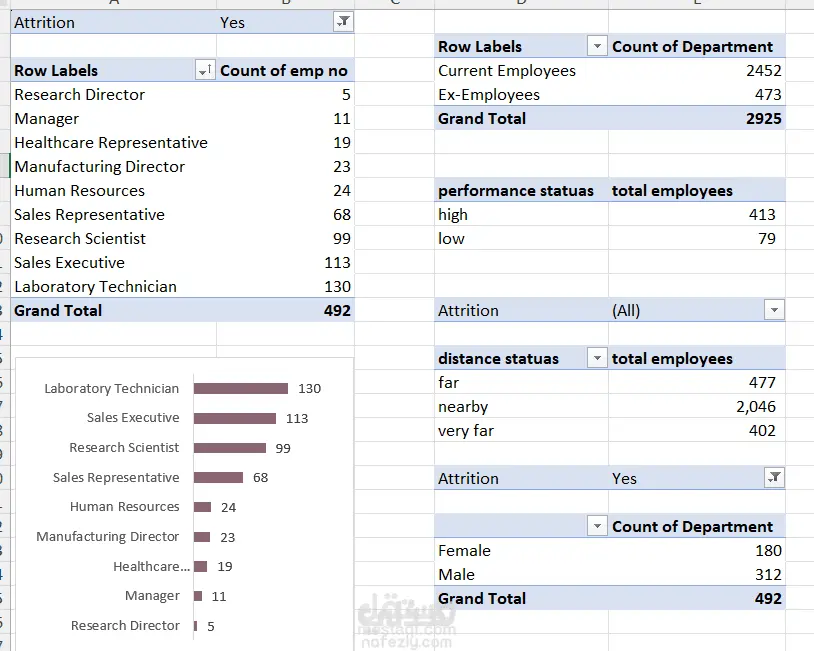Select the Grand Total 2925 cell

point(697,118)
